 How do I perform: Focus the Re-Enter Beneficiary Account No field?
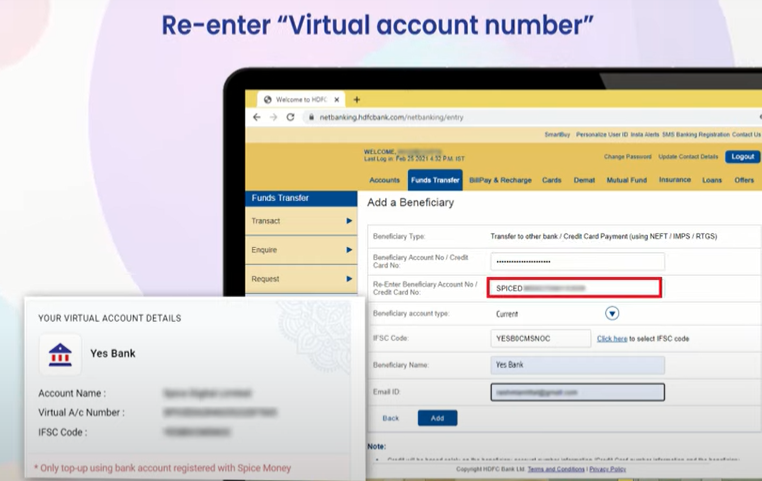click(574, 288)
